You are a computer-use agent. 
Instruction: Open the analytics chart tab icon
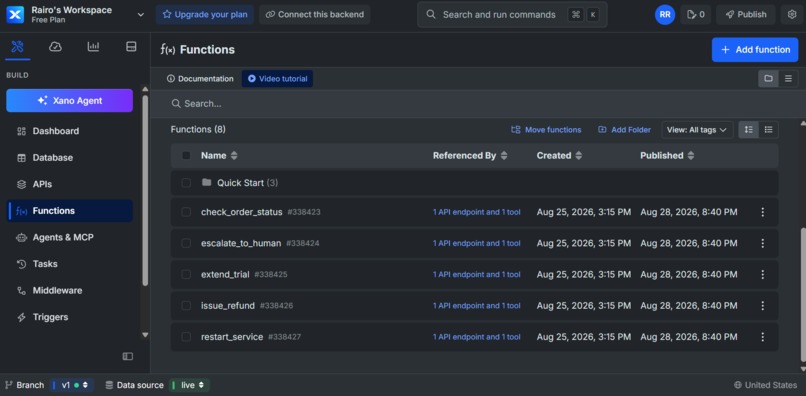pyautogui.click(x=93, y=47)
